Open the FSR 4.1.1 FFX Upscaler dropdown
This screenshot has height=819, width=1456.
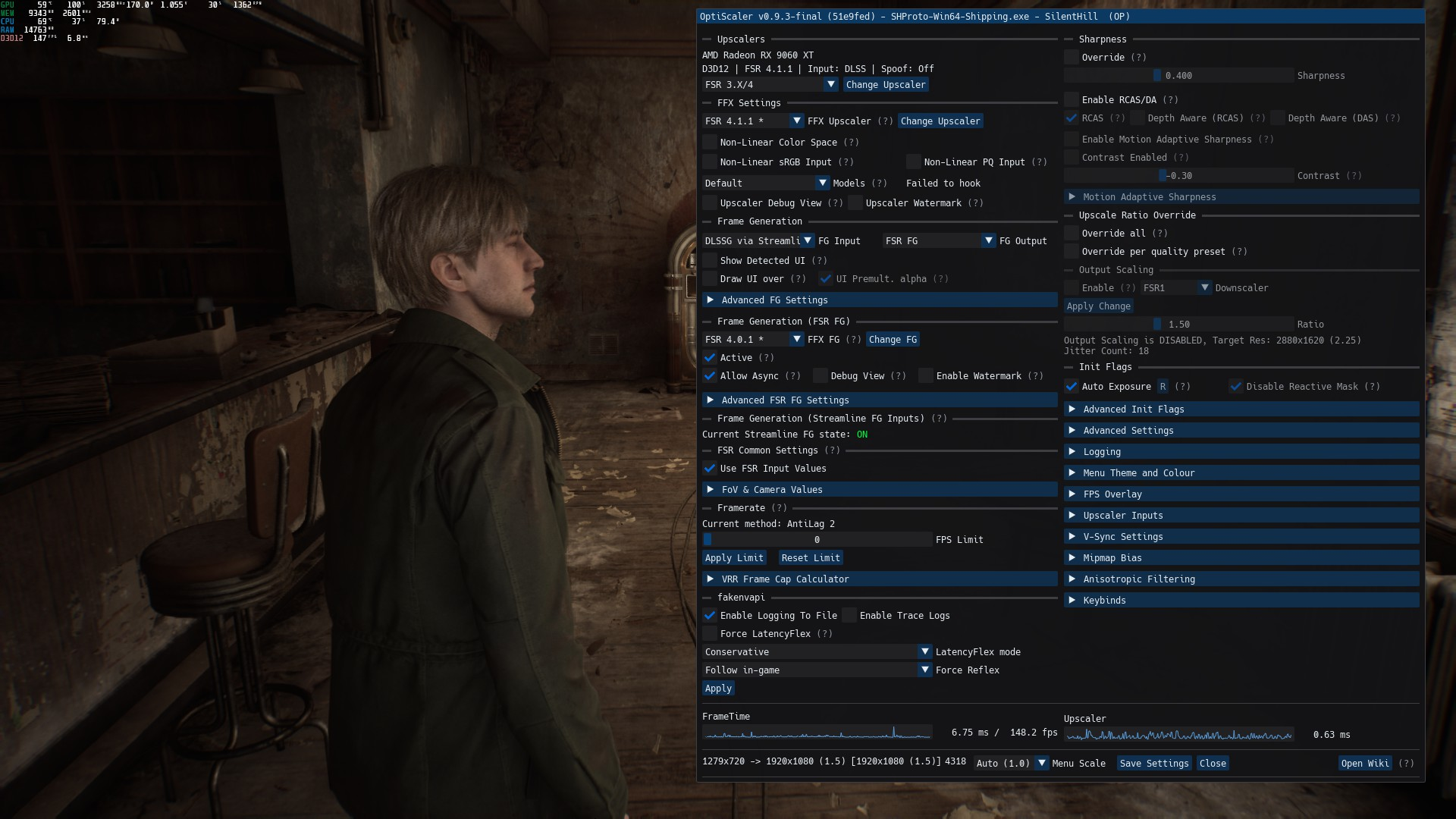[752, 121]
